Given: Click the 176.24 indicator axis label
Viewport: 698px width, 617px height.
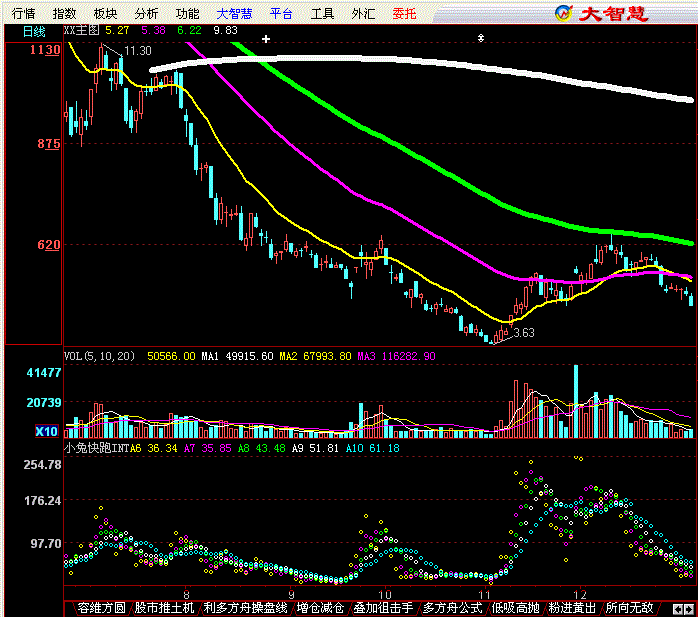Looking at the screenshot, I should coord(42,501).
